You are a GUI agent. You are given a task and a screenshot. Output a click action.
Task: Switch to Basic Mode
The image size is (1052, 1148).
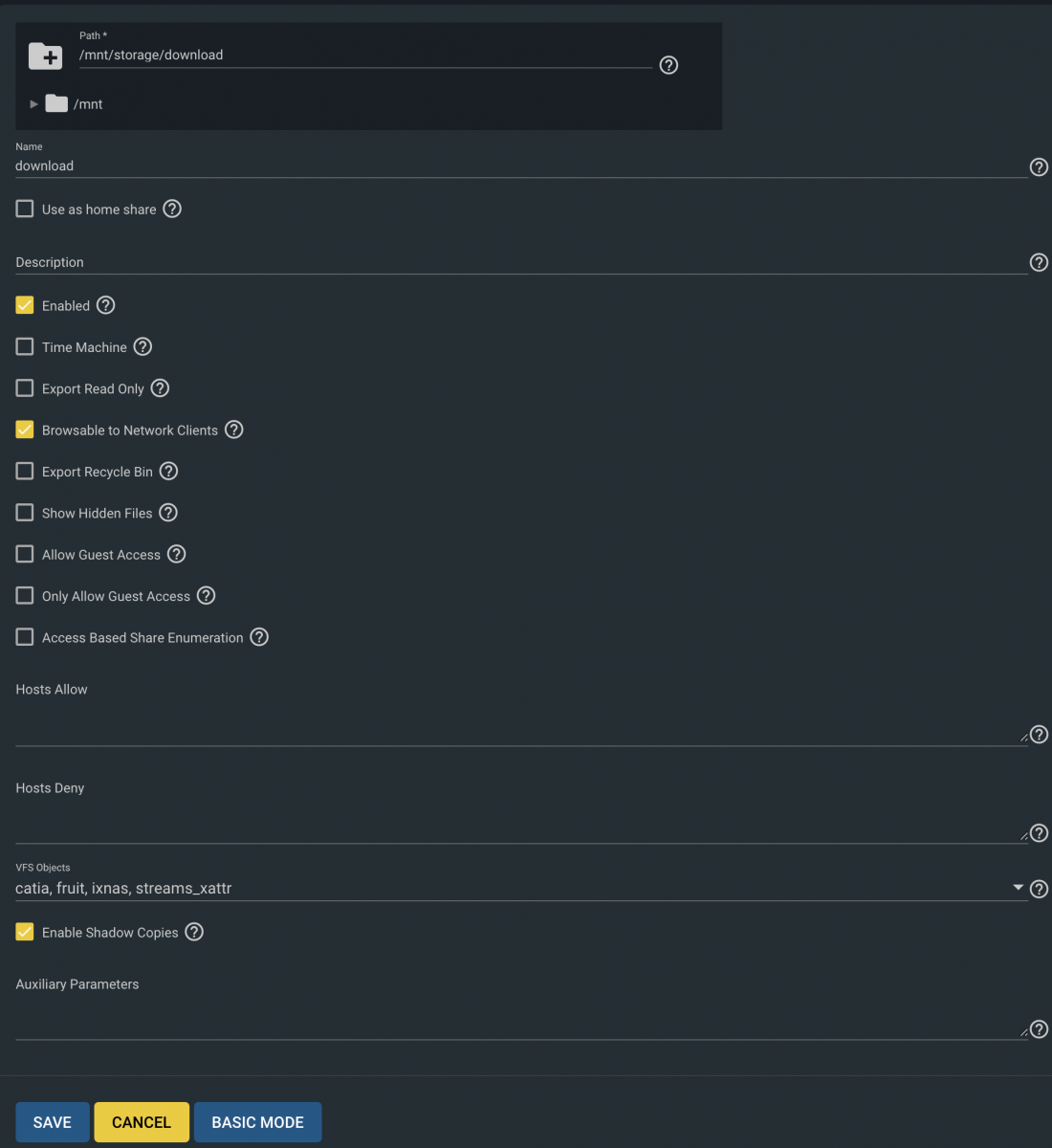[258, 1122]
